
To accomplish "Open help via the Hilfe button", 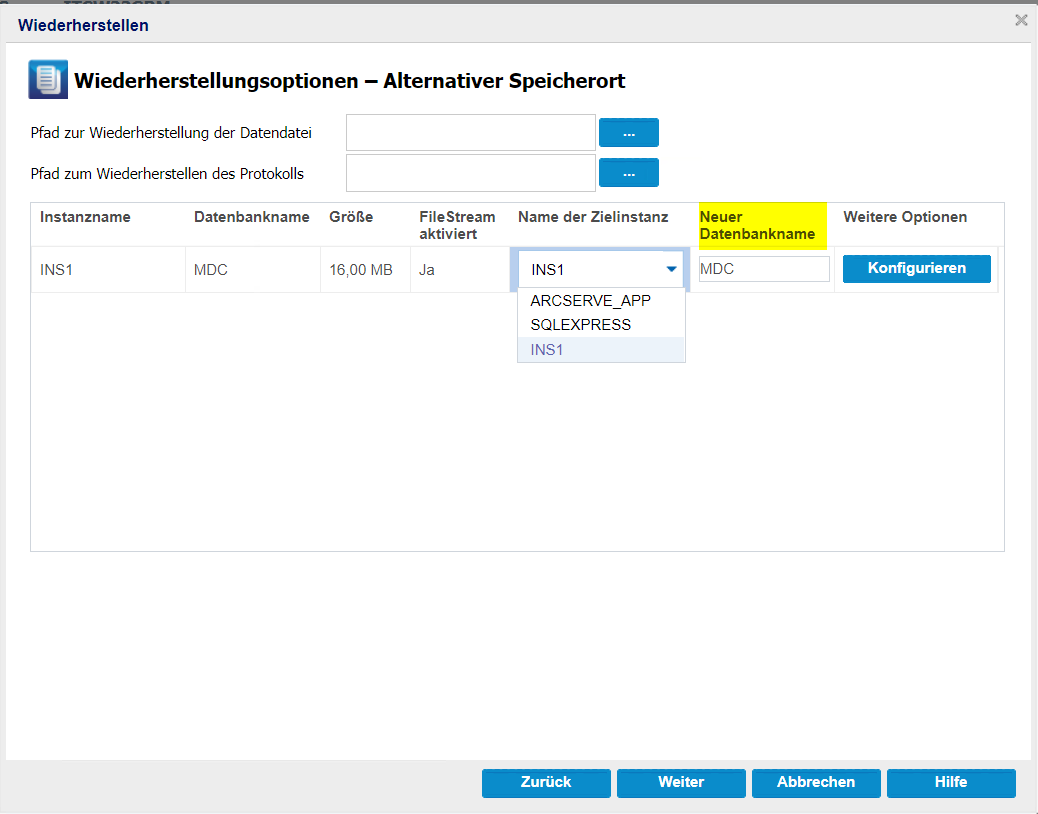I will pos(951,783).
